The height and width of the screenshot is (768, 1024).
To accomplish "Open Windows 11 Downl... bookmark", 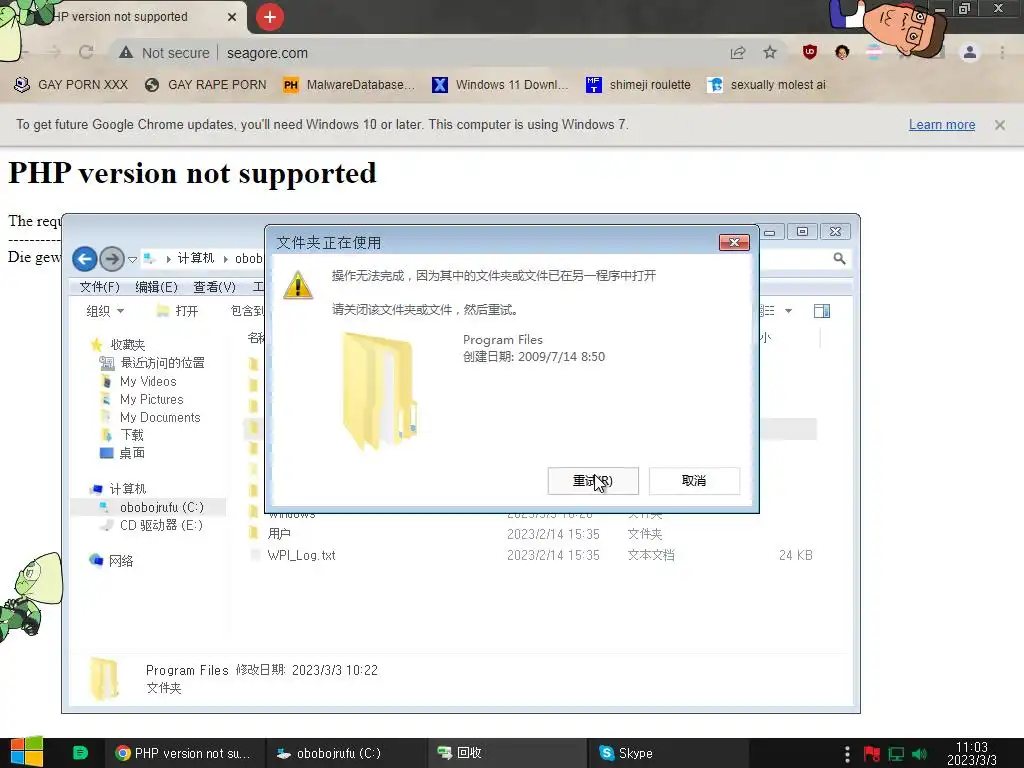I will coord(501,85).
